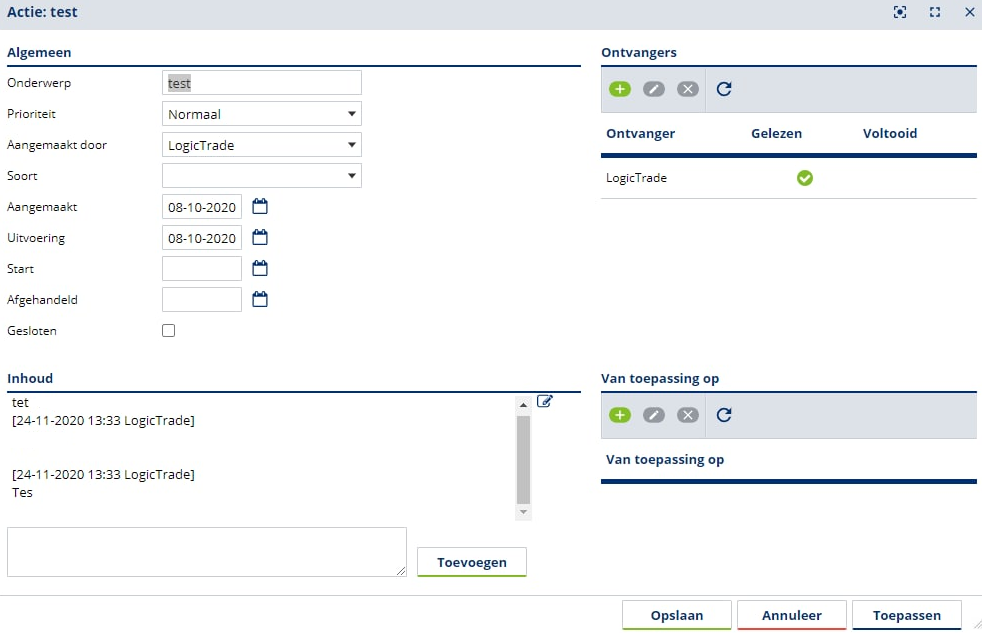
Task: Sort by the Ontvanger column header
Action: coord(640,133)
